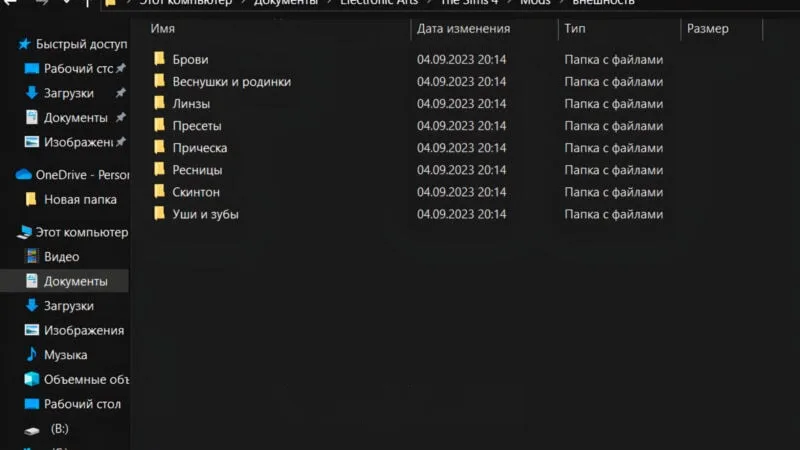
Task: Select the Пресеты folder icon
Action: [x=160, y=125]
